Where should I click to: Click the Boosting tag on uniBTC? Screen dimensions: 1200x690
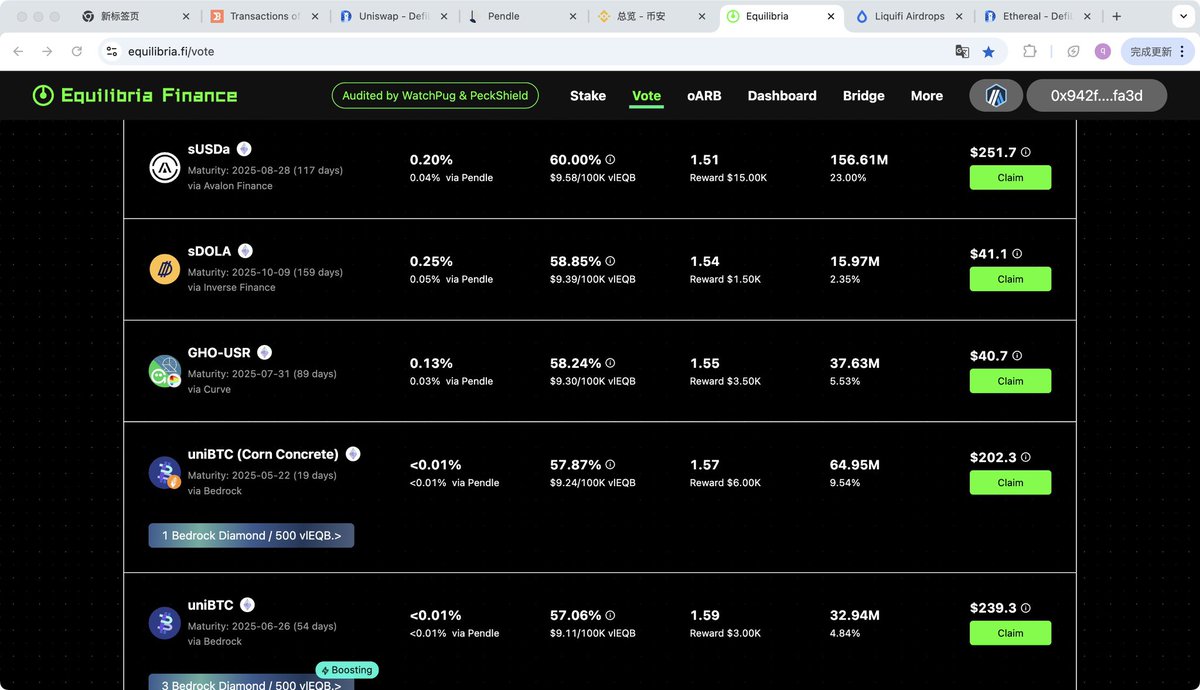[347, 670]
